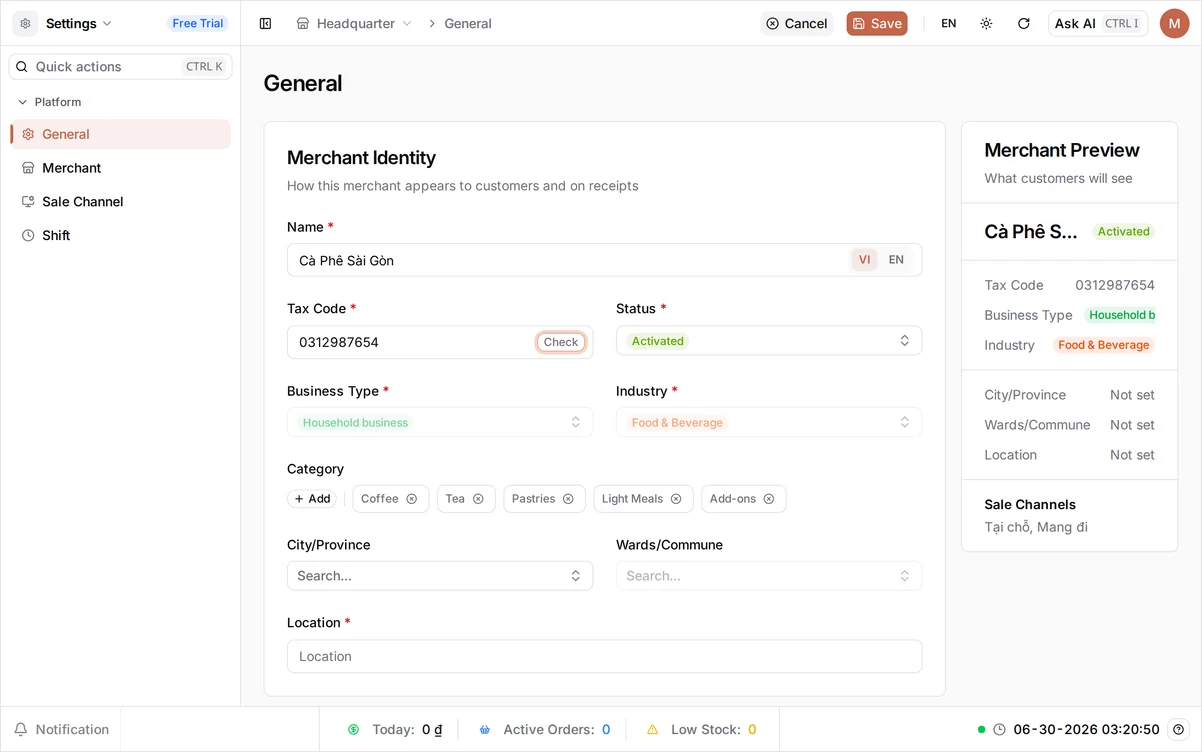This screenshot has height=752, width=1202.
Task: Open the user avatar M
Action: (1174, 23)
